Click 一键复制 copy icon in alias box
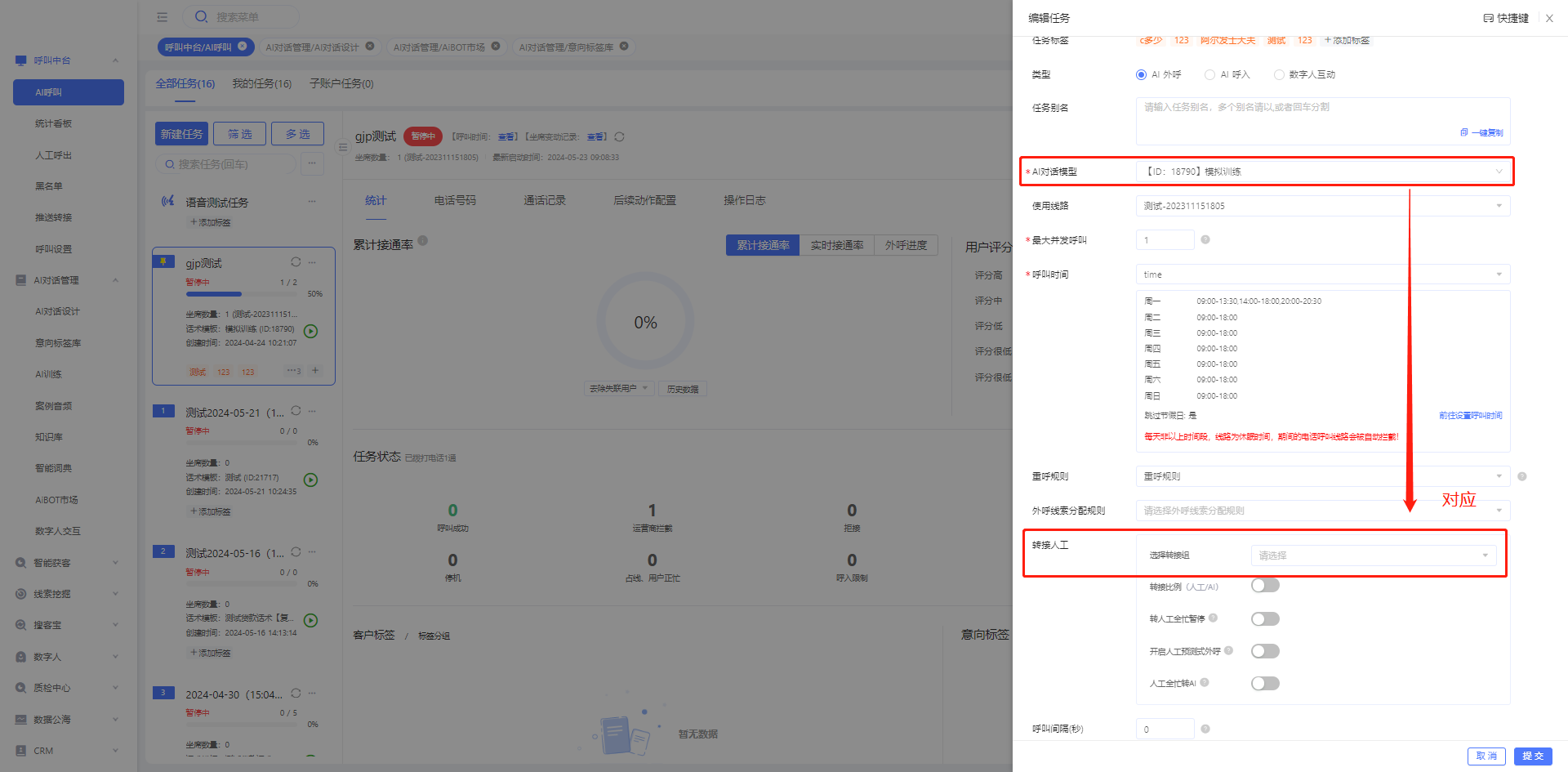Image resolution: width=1568 pixels, height=772 pixels. (x=1464, y=132)
